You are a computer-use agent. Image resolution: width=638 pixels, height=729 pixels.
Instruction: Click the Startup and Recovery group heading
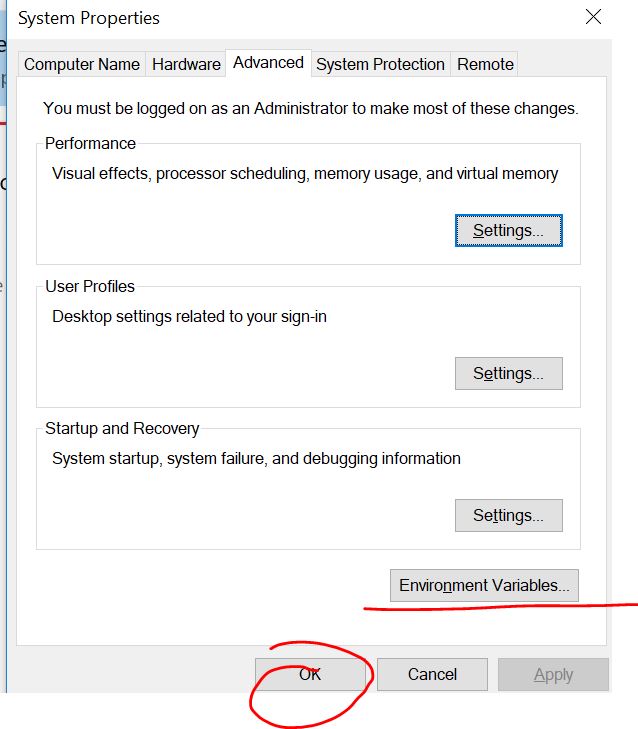tap(122, 429)
